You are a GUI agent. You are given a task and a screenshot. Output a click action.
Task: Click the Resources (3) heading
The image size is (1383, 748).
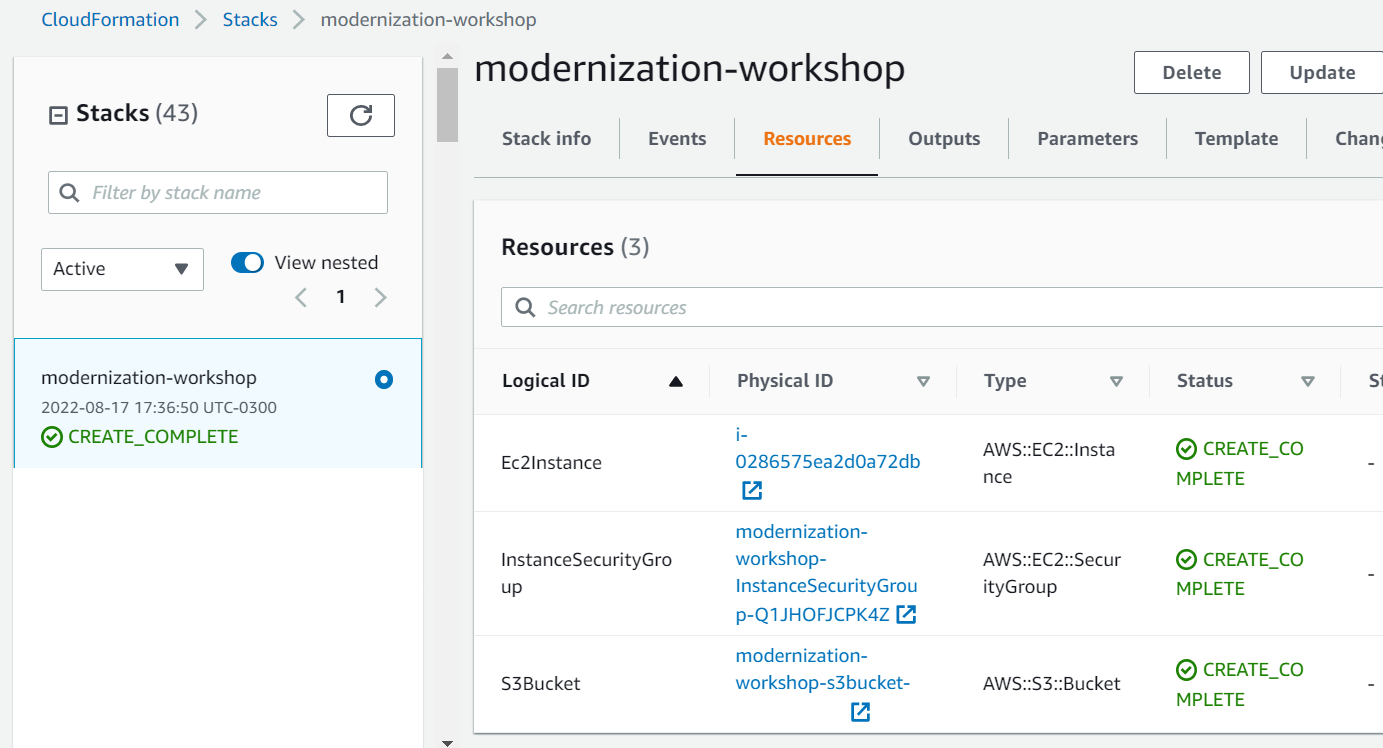575,247
